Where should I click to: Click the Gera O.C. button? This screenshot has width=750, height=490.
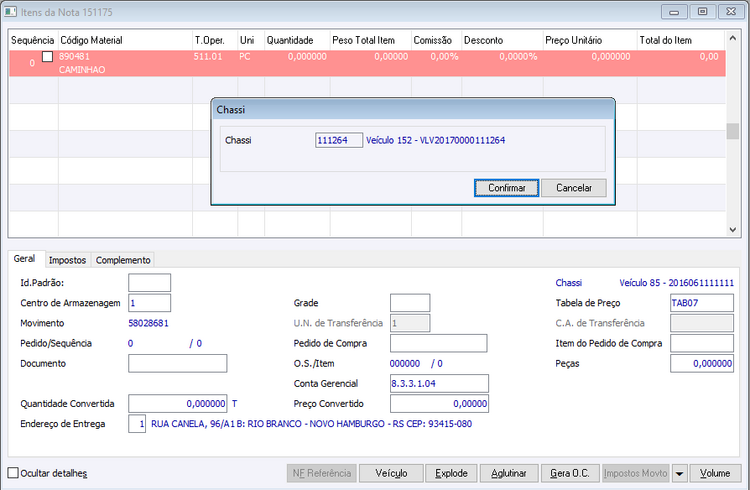click(x=570, y=473)
